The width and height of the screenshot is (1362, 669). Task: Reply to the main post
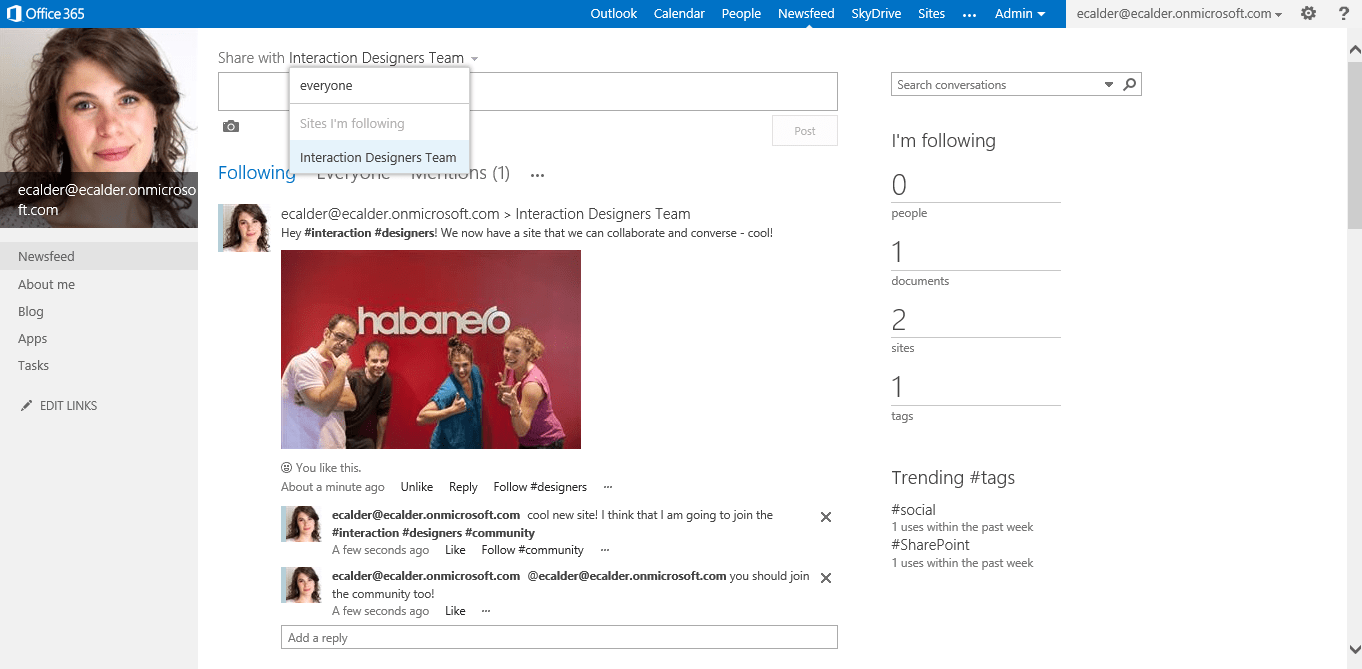pyautogui.click(x=463, y=487)
